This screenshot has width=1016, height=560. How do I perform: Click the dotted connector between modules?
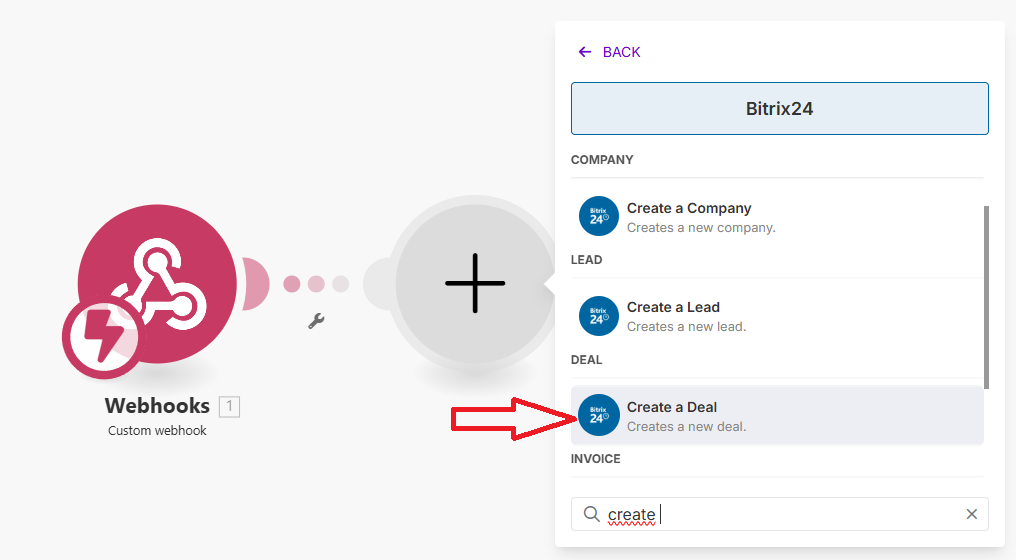click(x=316, y=284)
